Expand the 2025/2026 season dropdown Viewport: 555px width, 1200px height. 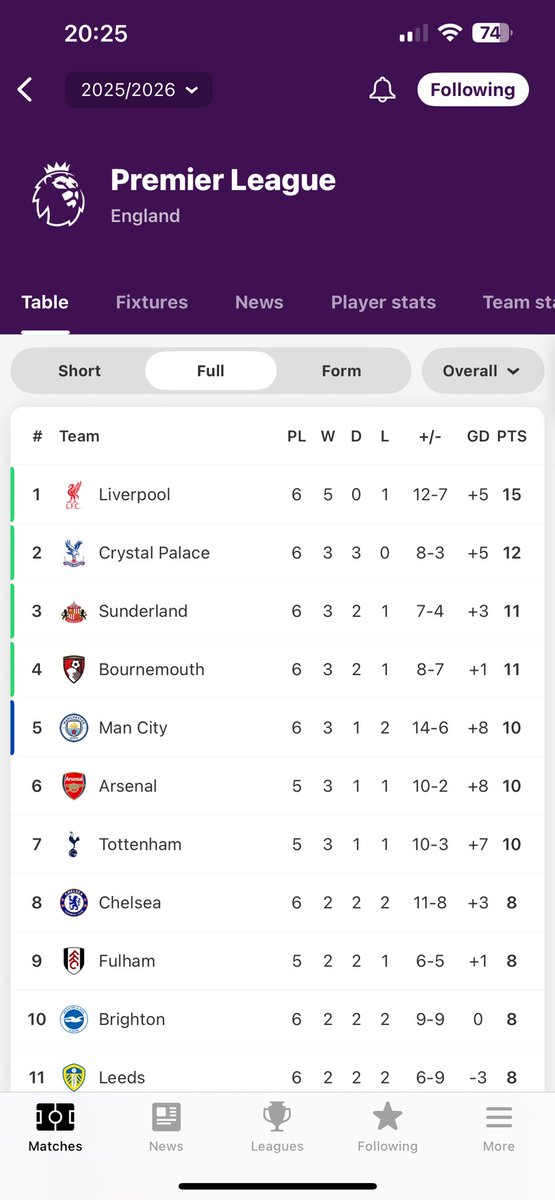pos(139,90)
